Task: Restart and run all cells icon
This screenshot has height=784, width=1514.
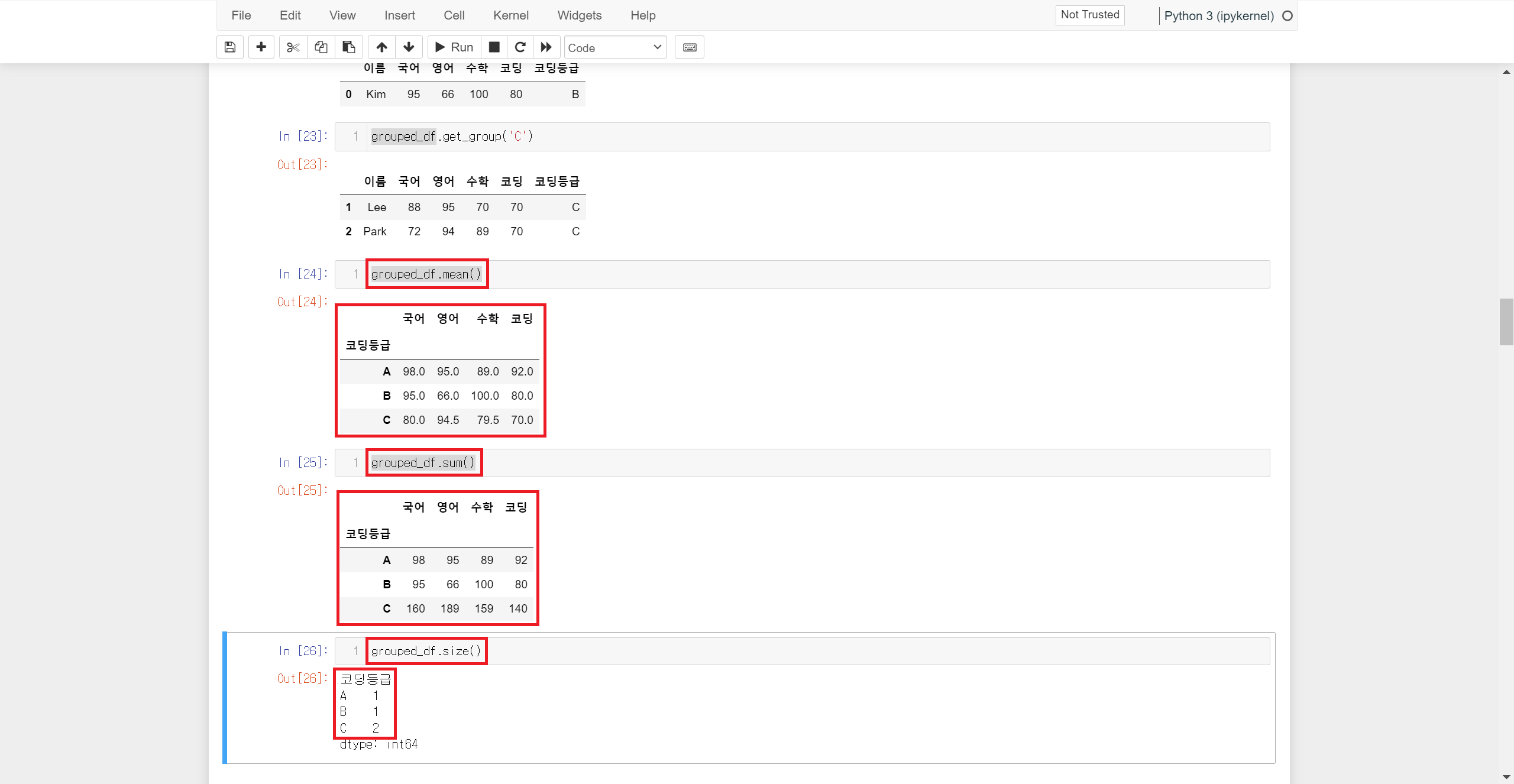Action: pyautogui.click(x=546, y=47)
